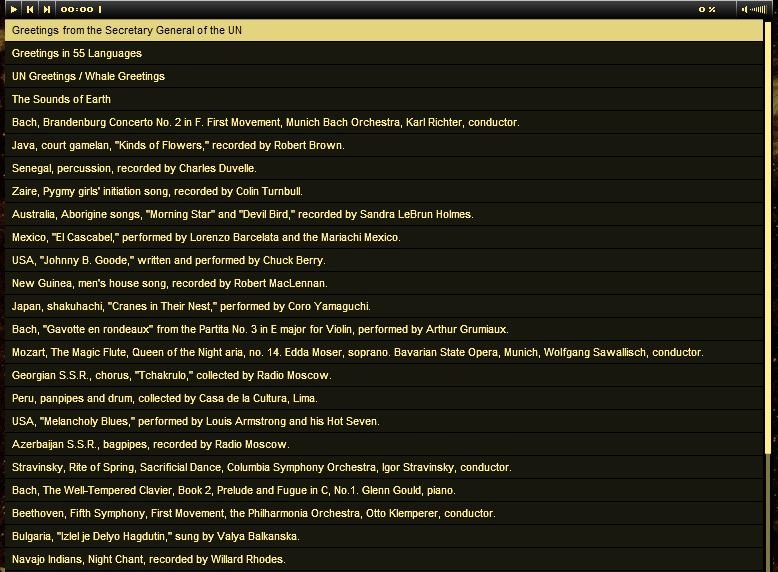Play Beethoven Fifth Symphony First Movement

click(x=384, y=513)
